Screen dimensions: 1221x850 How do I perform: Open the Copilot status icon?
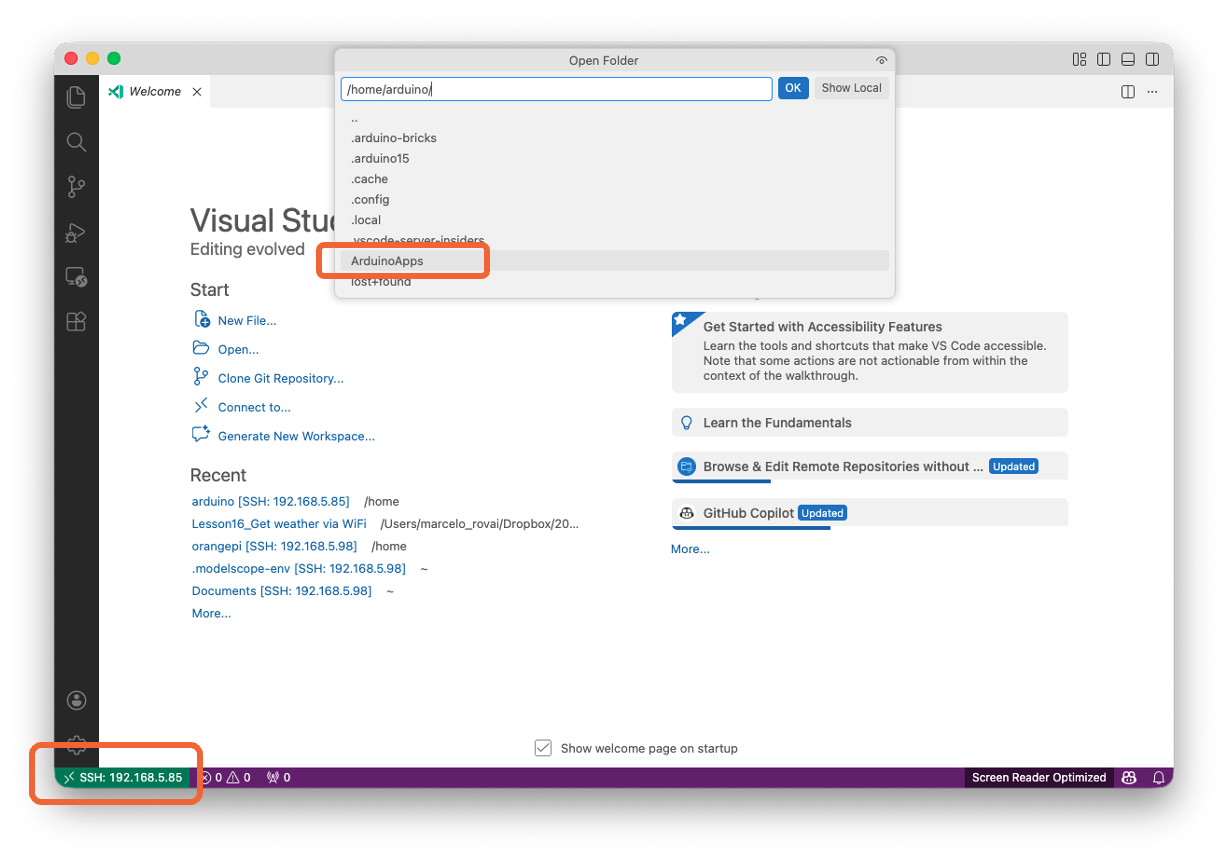pyautogui.click(x=1129, y=777)
